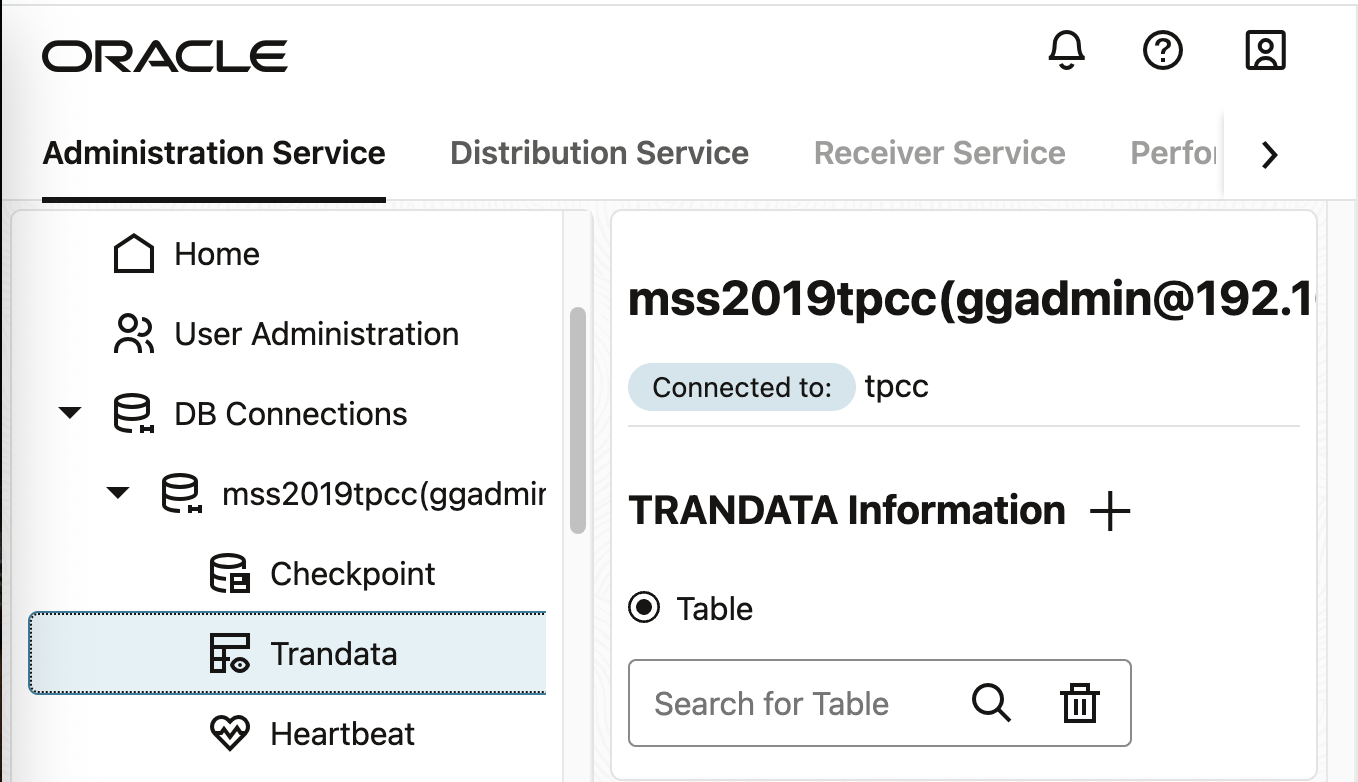The image size is (1358, 782).
Task: Click the right chevron to reveal more service tabs
Action: (x=1269, y=155)
